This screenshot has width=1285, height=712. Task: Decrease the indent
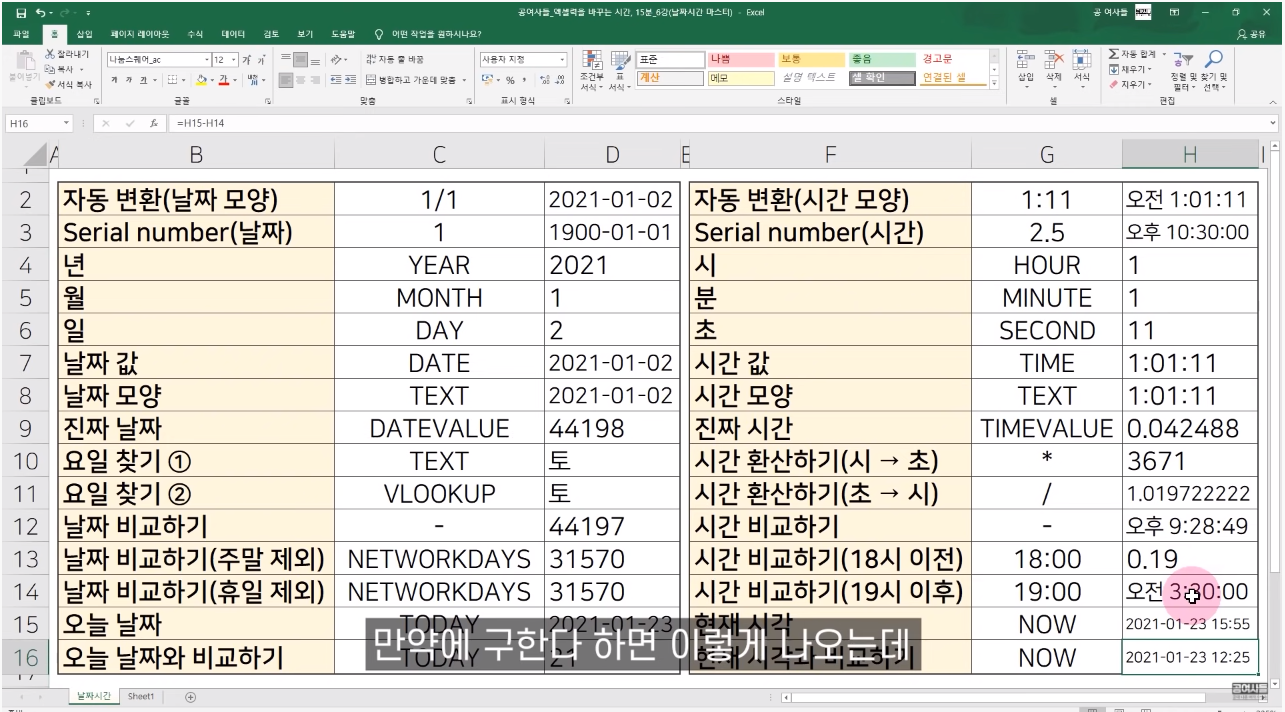point(335,80)
